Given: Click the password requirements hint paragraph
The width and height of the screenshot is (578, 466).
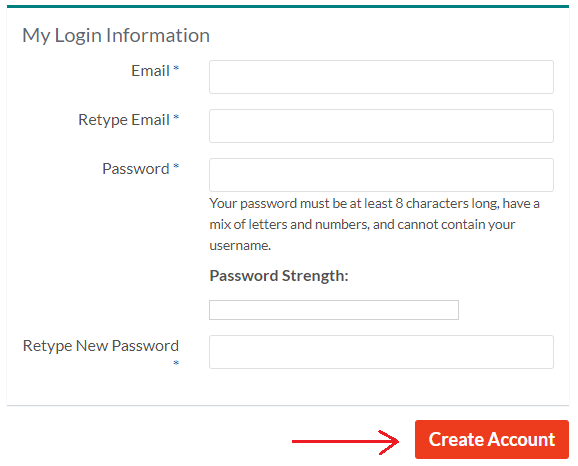Looking at the screenshot, I should (375, 224).
